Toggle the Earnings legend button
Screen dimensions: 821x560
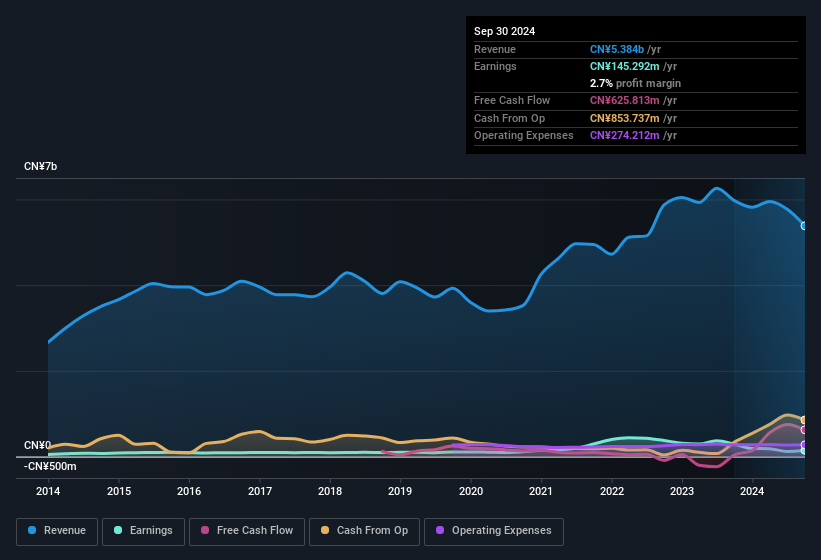pyautogui.click(x=143, y=531)
